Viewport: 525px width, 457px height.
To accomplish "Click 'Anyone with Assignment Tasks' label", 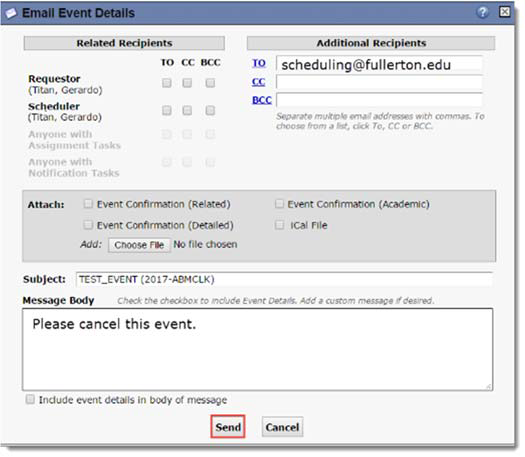I will (74, 140).
